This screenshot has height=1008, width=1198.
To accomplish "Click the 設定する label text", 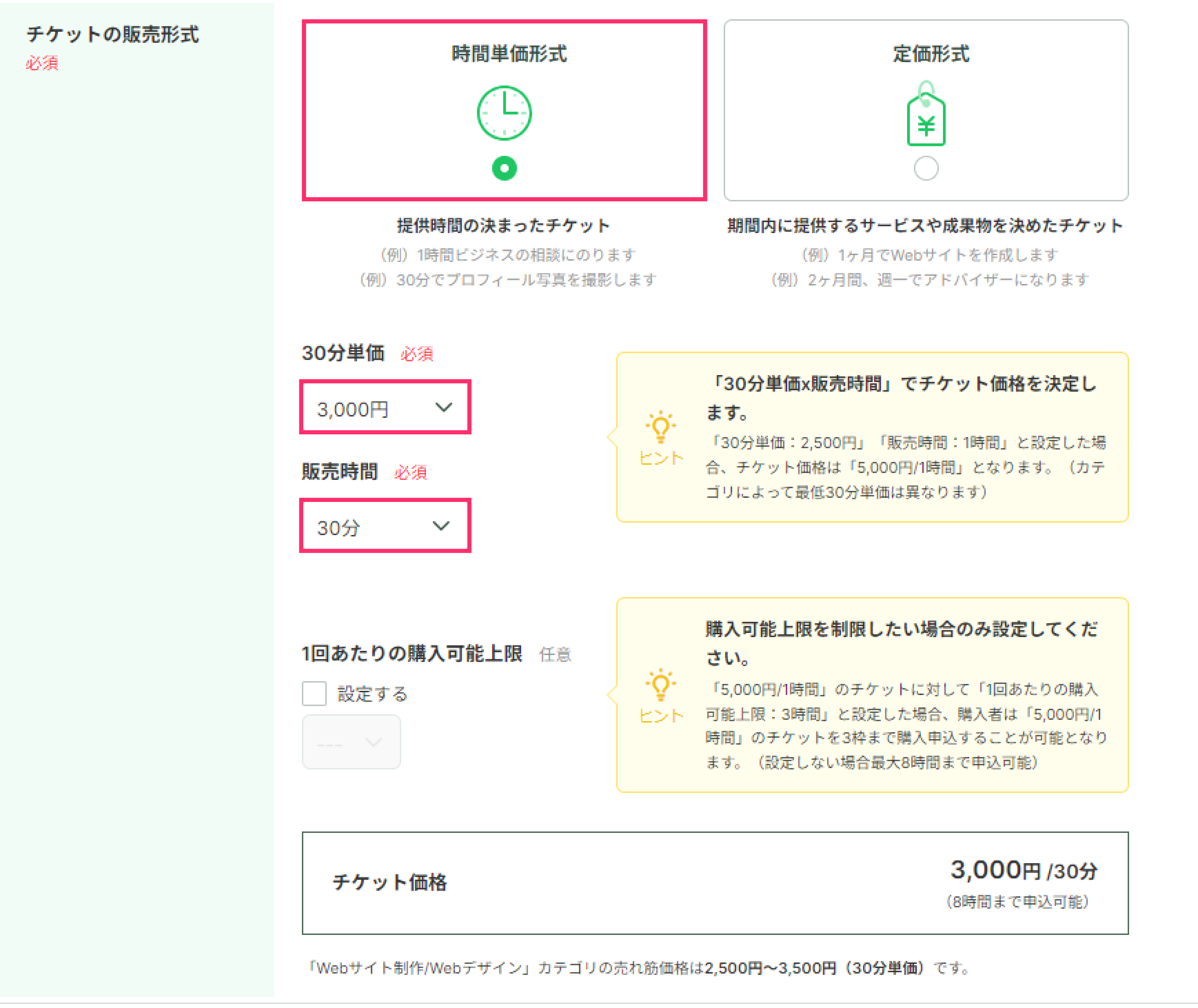I will point(372,694).
